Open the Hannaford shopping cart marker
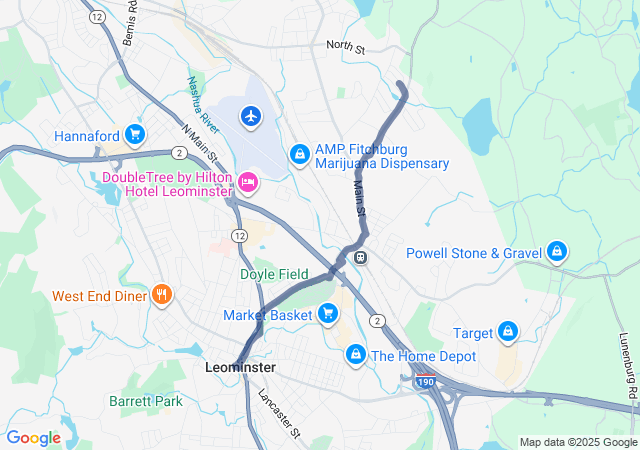640x450 pixels. [135, 135]
